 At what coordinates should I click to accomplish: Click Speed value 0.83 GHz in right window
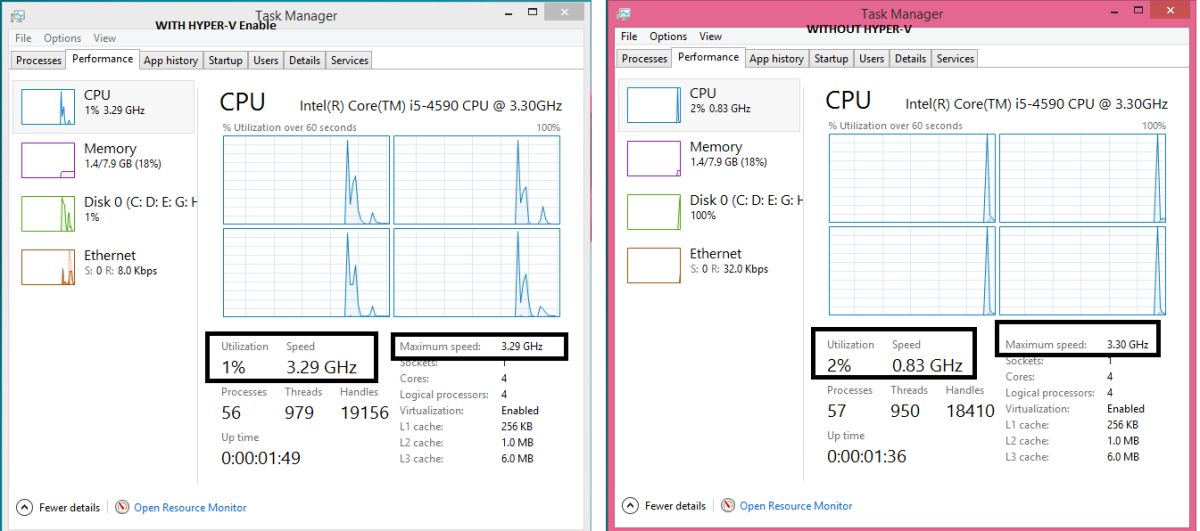(x=927, y=365)
